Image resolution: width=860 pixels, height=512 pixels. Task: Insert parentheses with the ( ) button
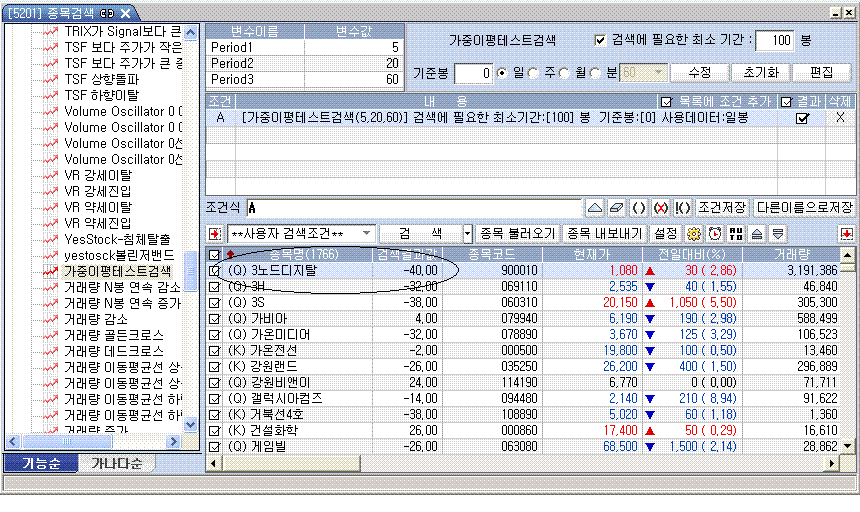pyautogui.click(x=639, y=207)
